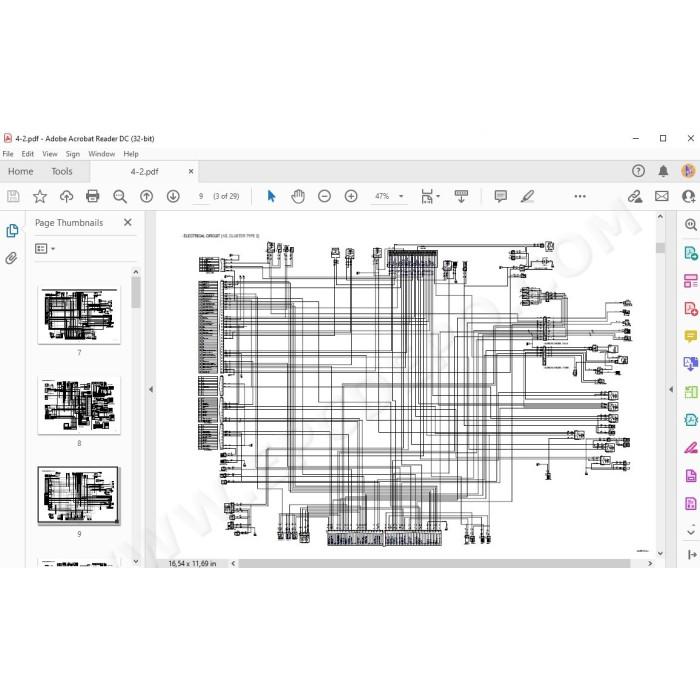Close the 4-2.pdf tab
700x700 pixels.
click(191, 171)
